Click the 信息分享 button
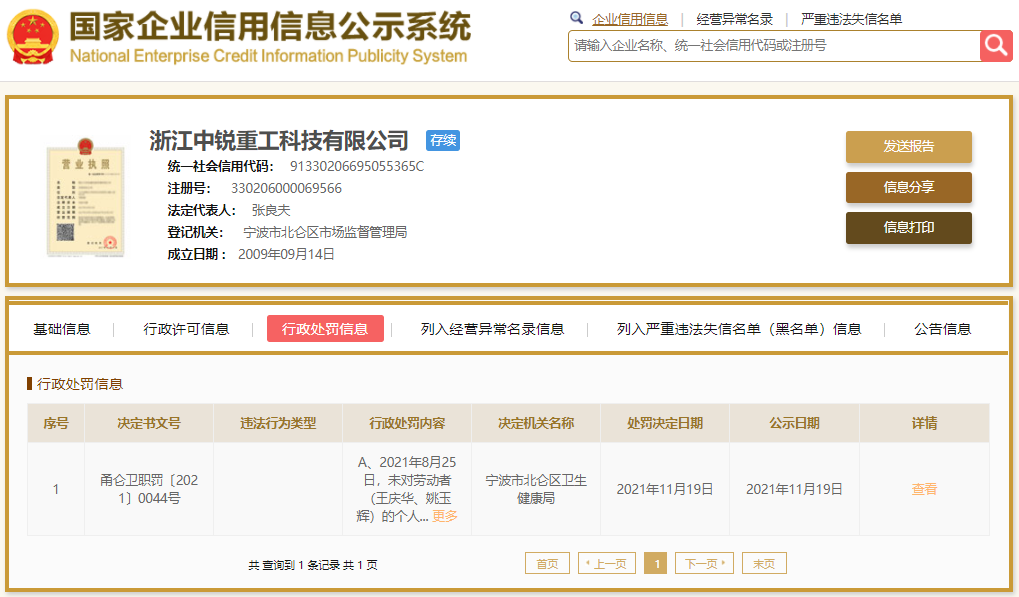Screen dimensions: 1019x597 pos(909,187)
